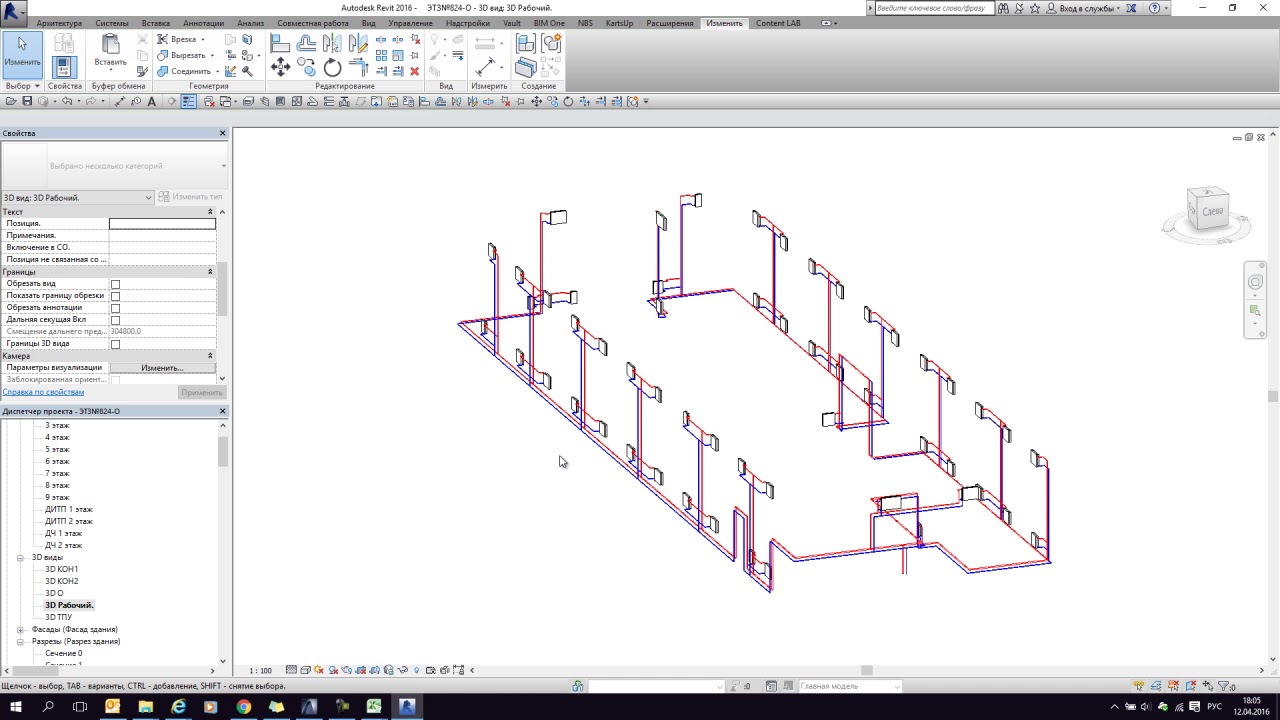
Task: Open the Главная модель dropdown in status bar
Action: click(x=850, y=686)
